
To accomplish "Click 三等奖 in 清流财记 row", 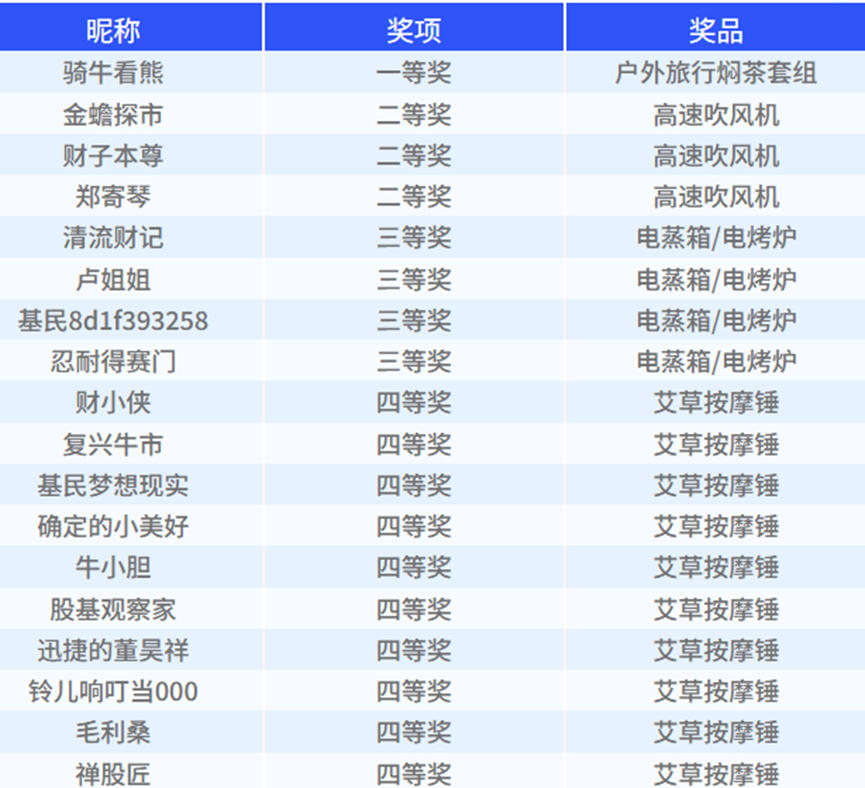I will [414, 237].
